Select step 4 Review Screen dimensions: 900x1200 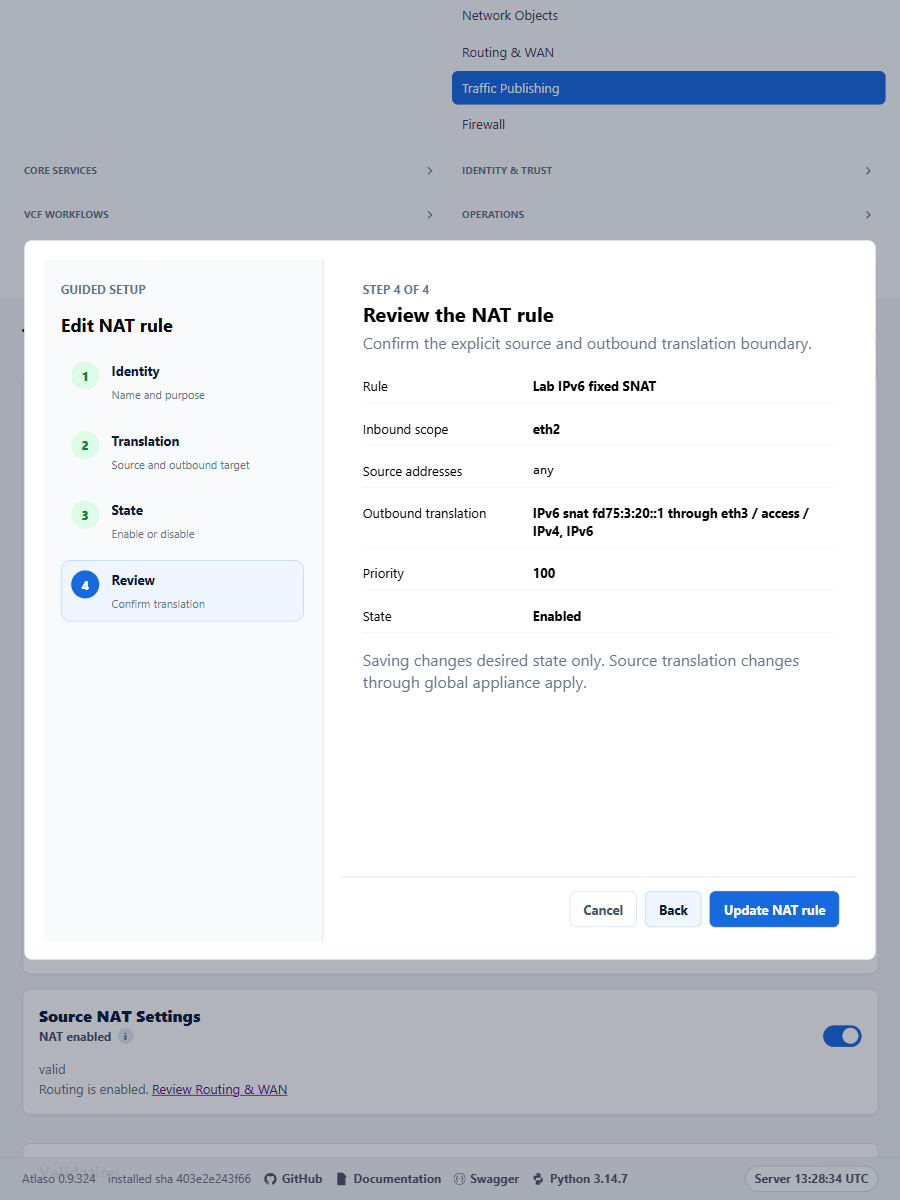point(182,591)
